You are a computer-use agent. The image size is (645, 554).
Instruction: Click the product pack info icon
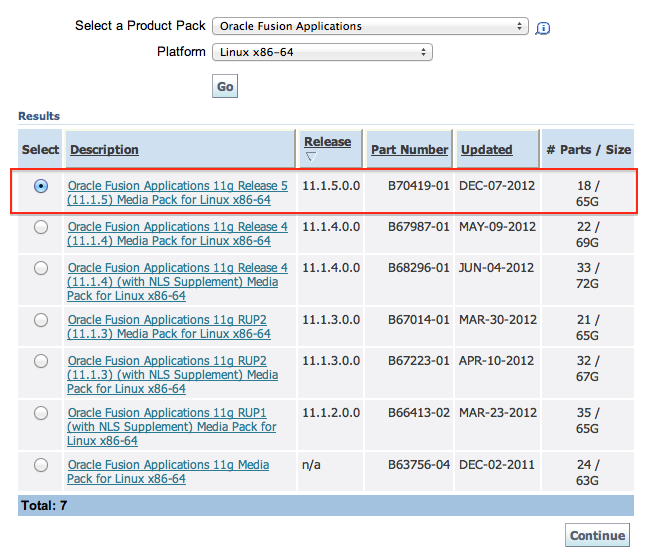[543, 28]
